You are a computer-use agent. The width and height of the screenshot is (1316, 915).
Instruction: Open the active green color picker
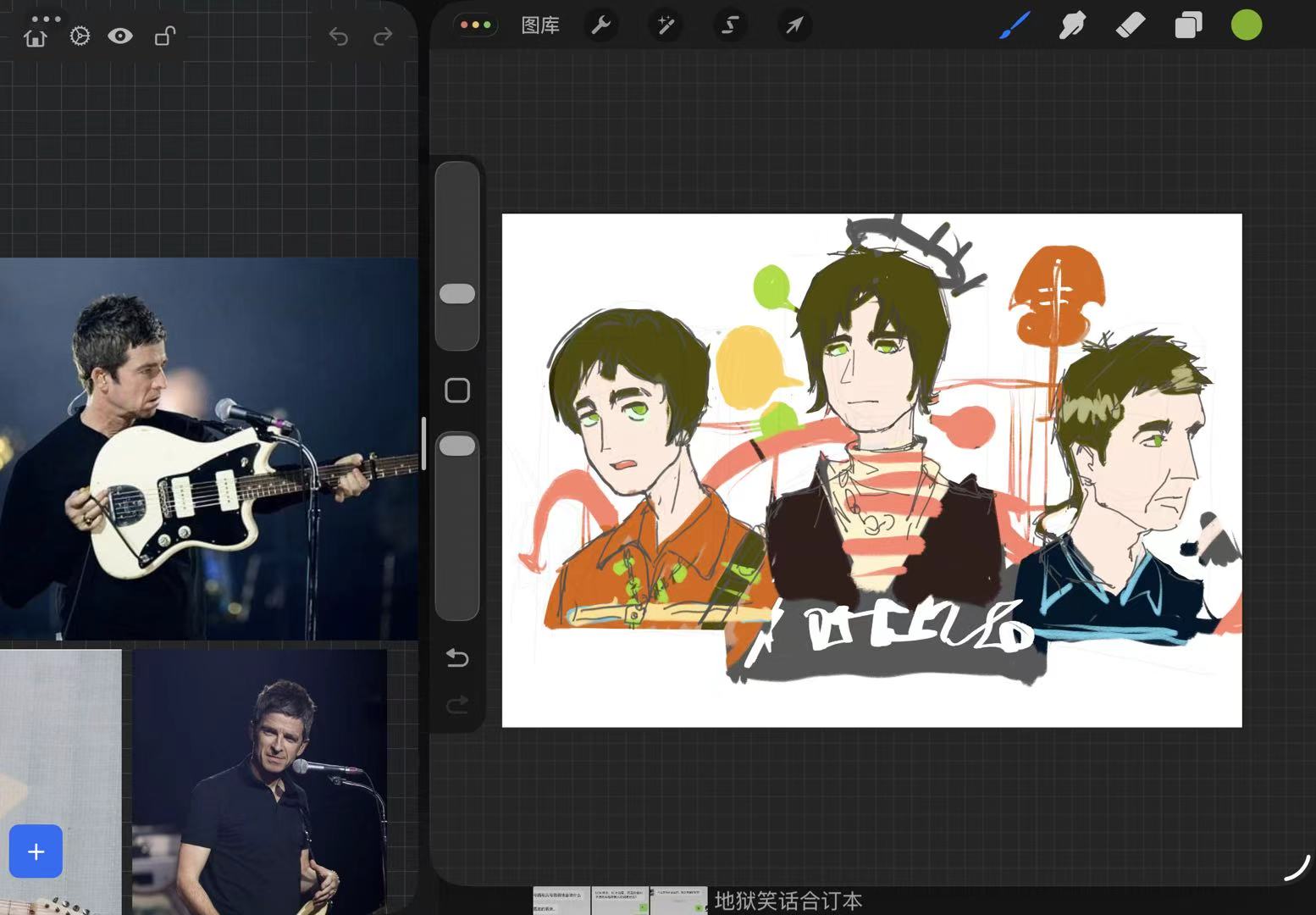1246,25
